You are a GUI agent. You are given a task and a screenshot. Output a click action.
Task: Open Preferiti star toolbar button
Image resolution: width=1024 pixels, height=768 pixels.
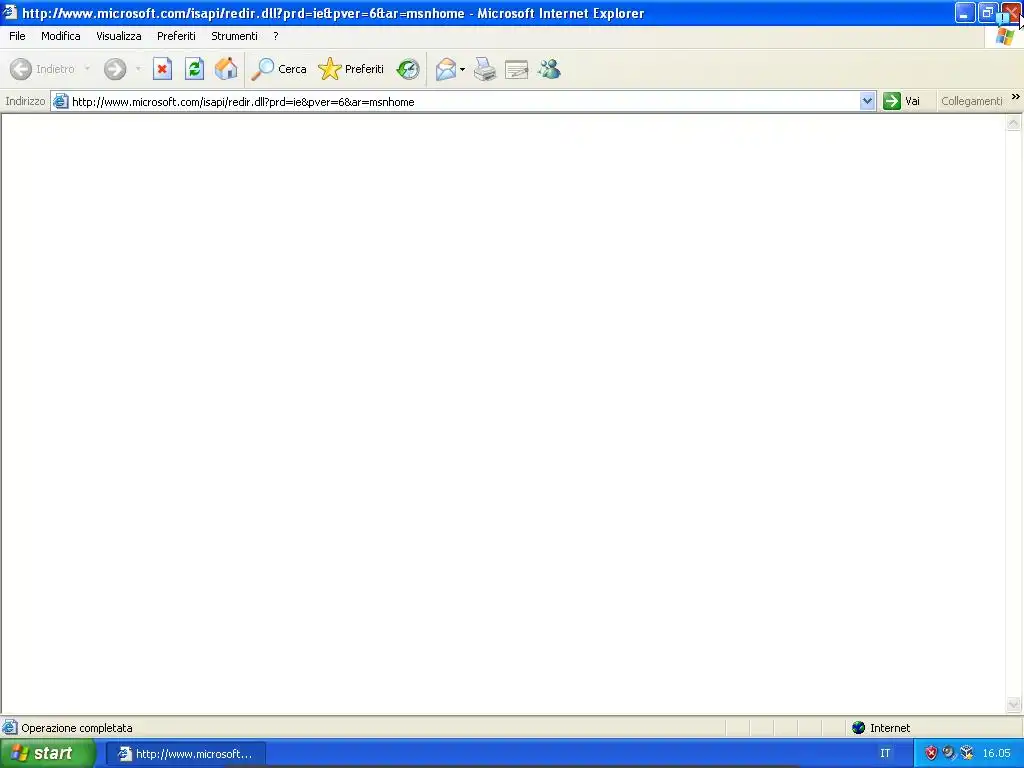click(351, 69)
